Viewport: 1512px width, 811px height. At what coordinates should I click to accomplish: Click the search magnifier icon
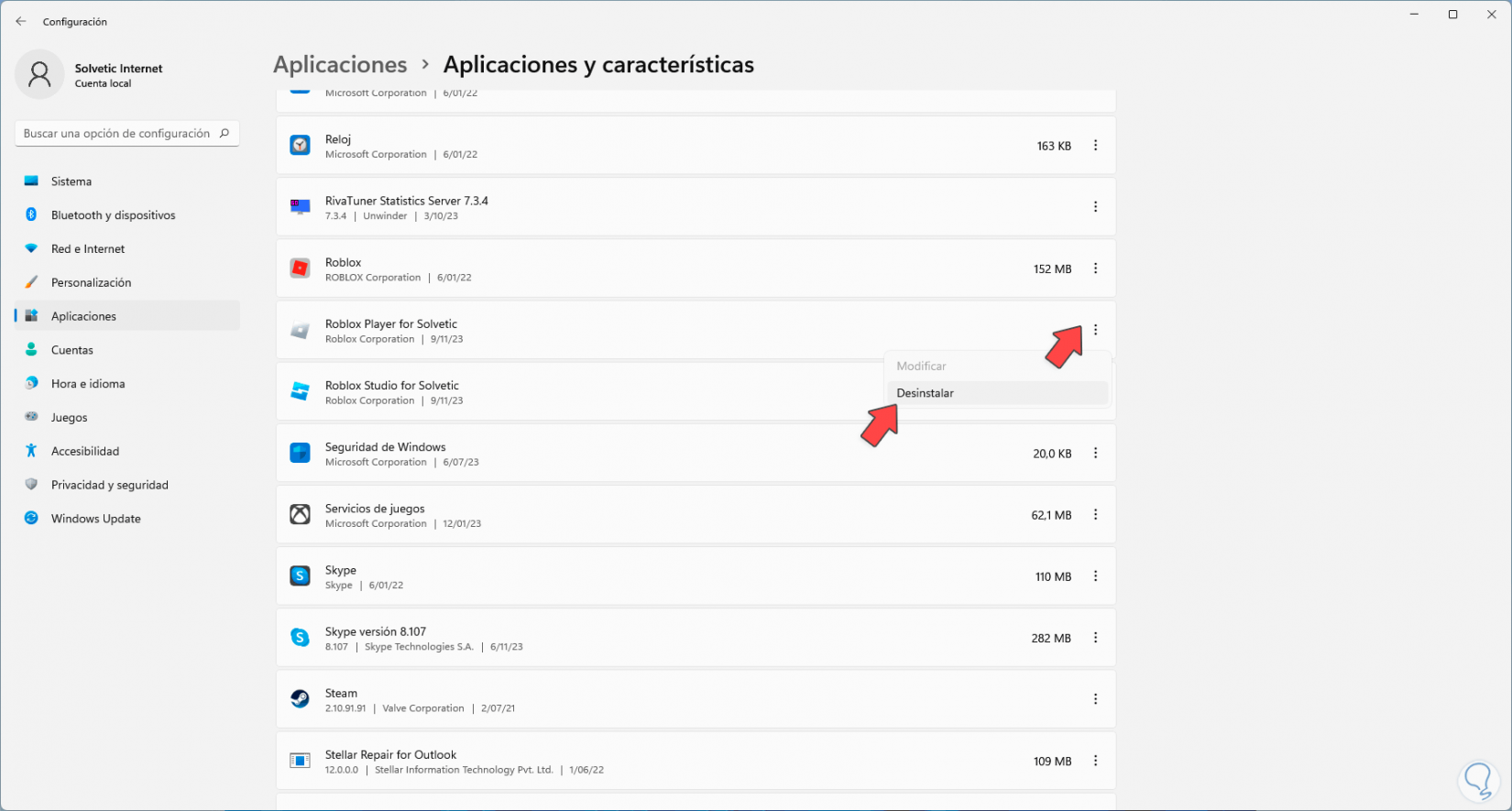click(x=224, y=133)
